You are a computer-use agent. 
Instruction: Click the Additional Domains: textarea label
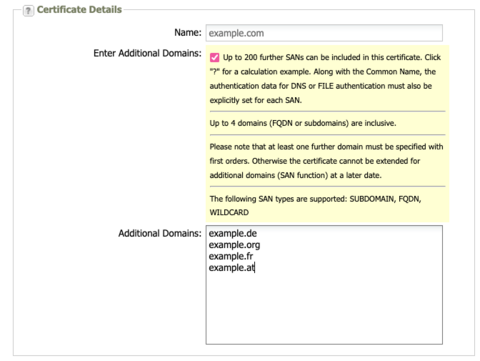(160, 233)
